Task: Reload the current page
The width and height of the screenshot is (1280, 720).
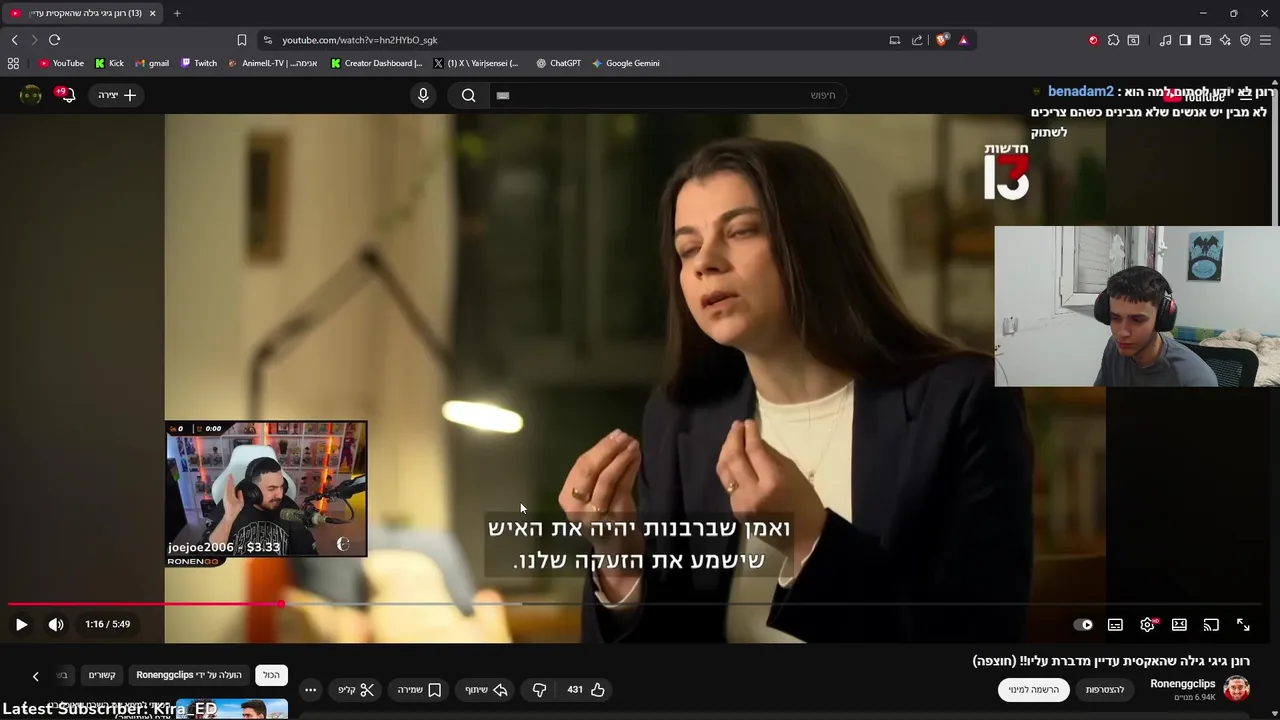Action: [x=54, y=40]
